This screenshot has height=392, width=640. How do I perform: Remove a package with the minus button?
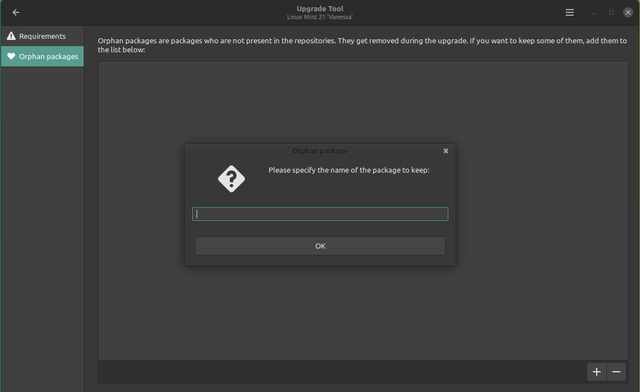click(616, 372)
